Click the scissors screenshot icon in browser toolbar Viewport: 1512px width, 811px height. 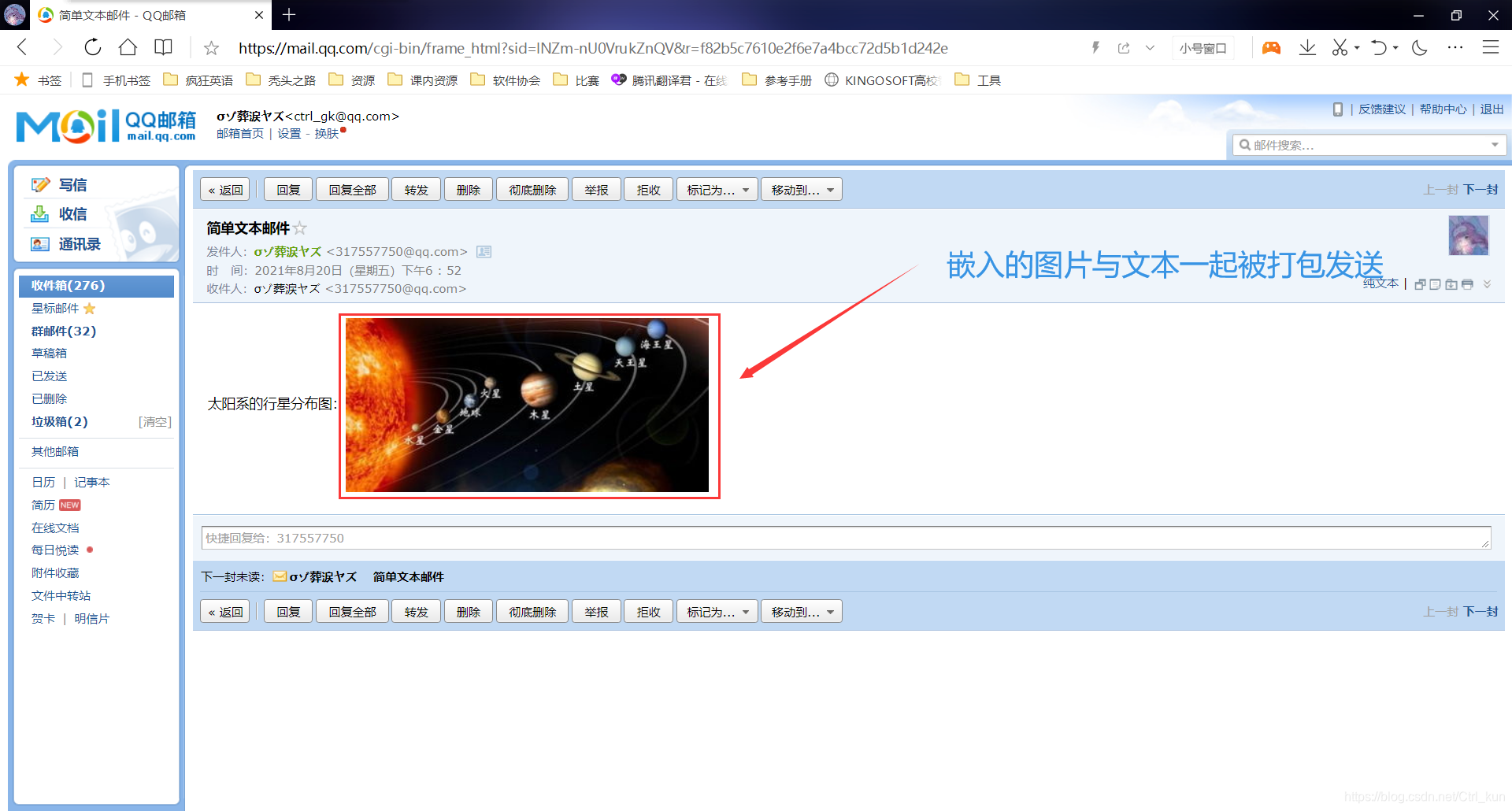click(x=1340, y=47)
